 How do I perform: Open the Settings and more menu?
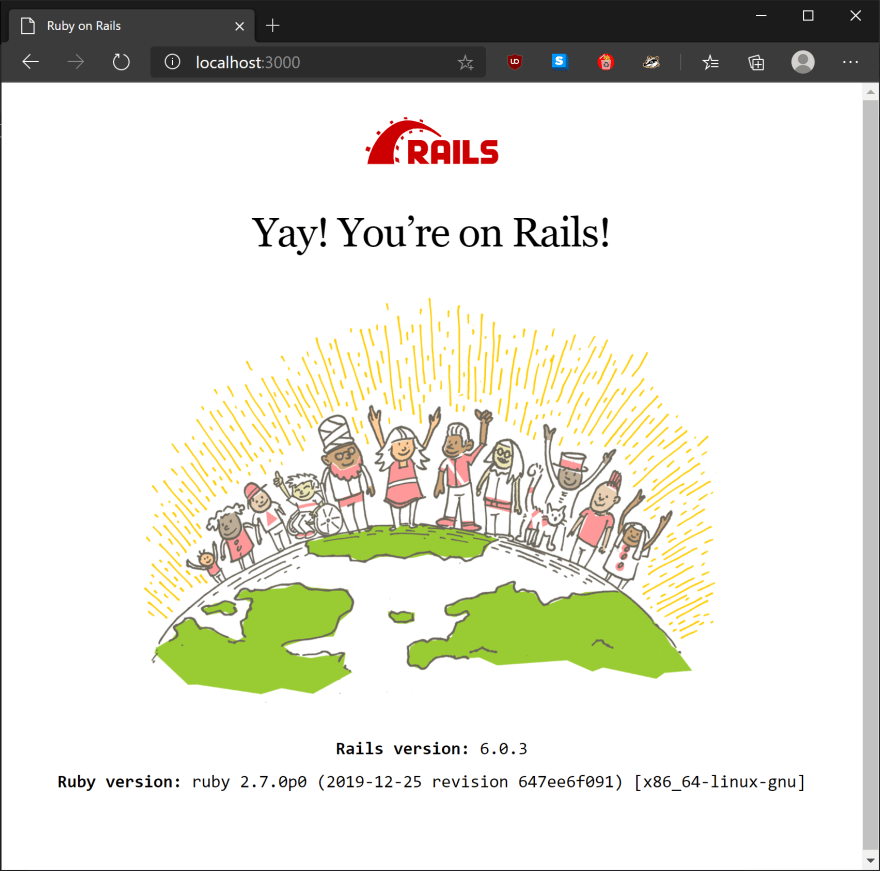coord(850,62)
